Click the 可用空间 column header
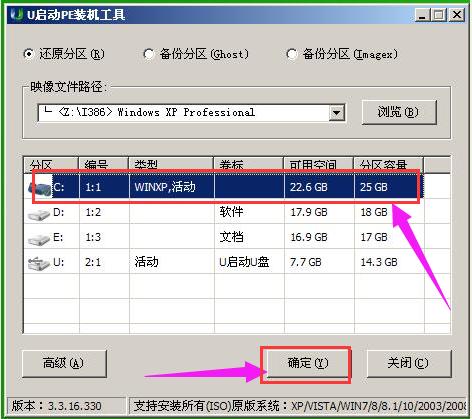 pos(318,165)
